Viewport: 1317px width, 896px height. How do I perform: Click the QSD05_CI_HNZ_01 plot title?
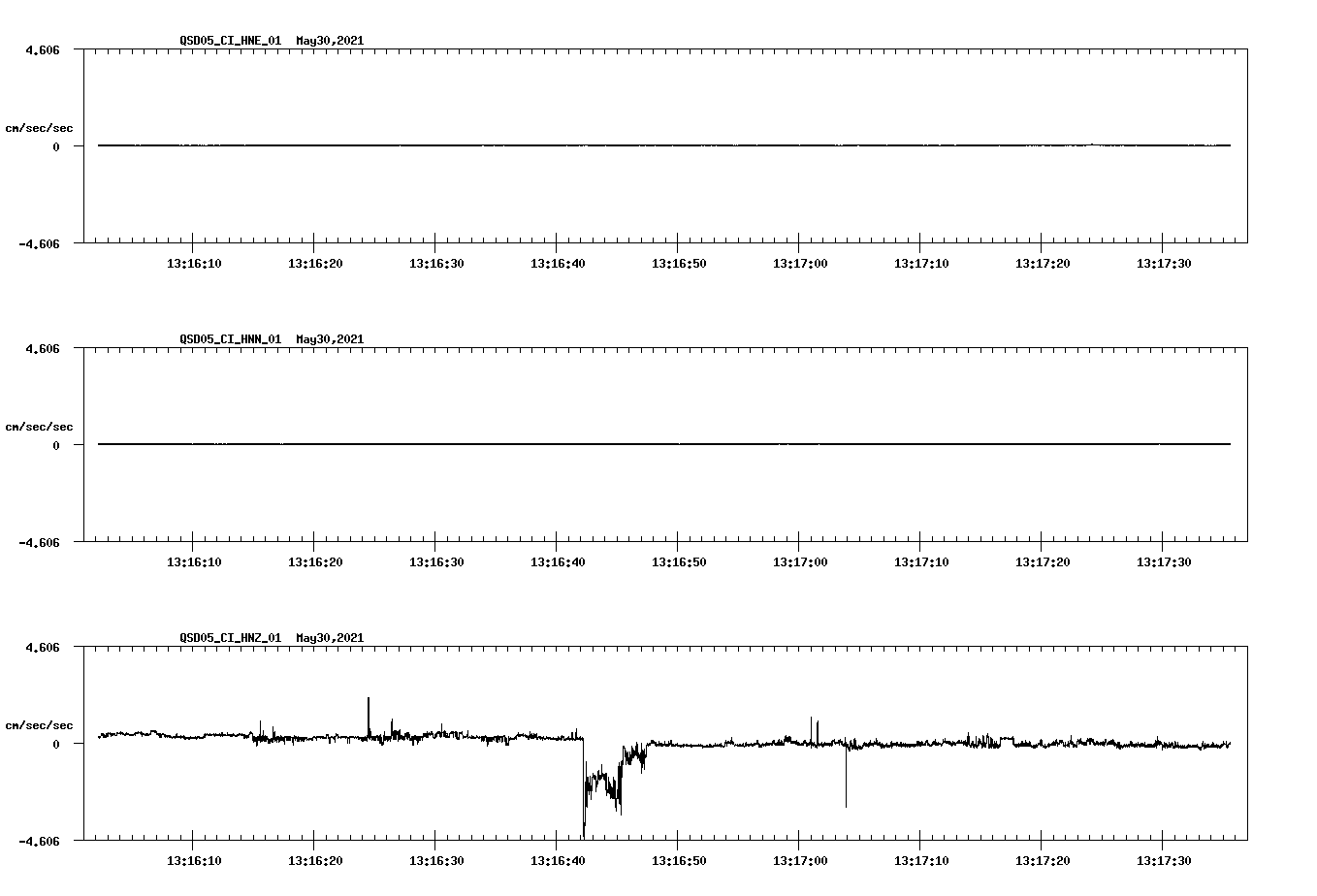272,638
